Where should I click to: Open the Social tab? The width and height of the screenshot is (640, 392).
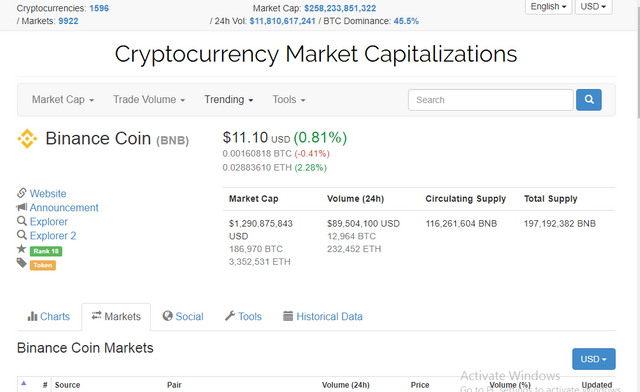(183, 316)
